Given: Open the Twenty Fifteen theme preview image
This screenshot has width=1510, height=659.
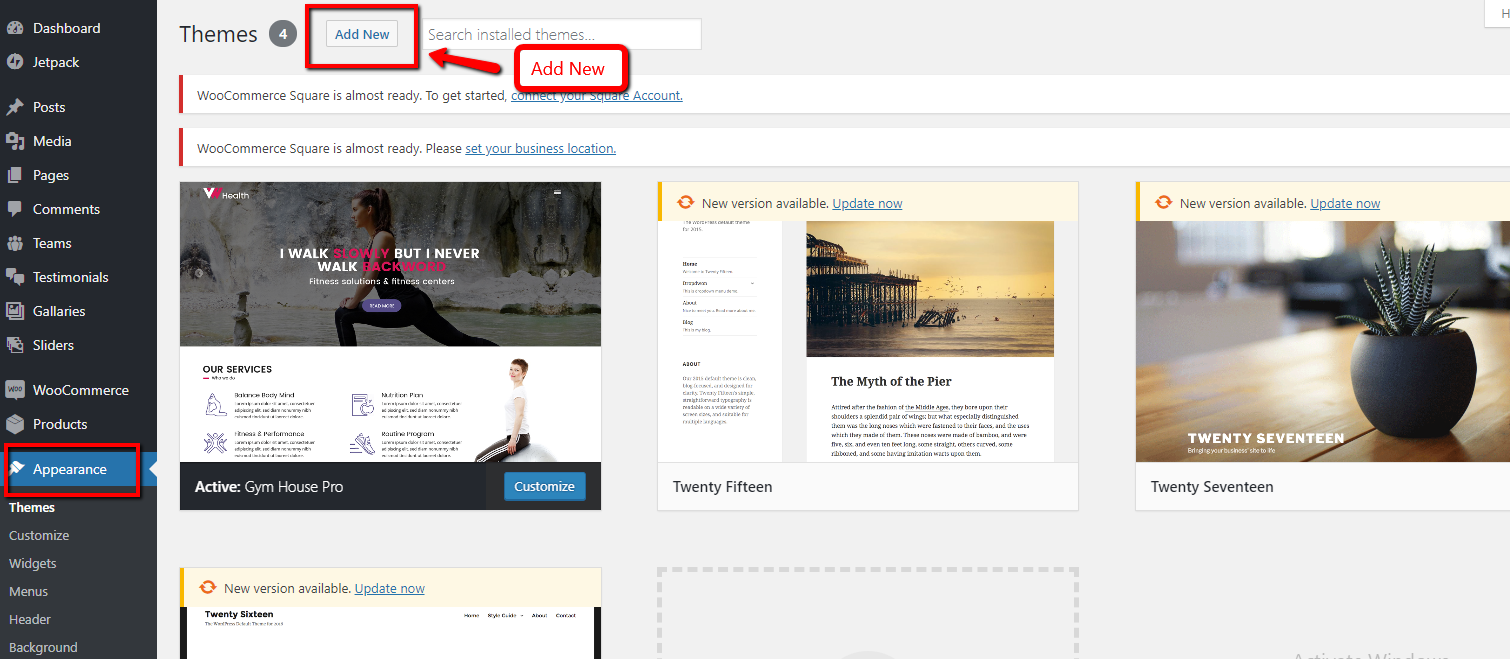Looking at the screenshot, I should [868, 341].
